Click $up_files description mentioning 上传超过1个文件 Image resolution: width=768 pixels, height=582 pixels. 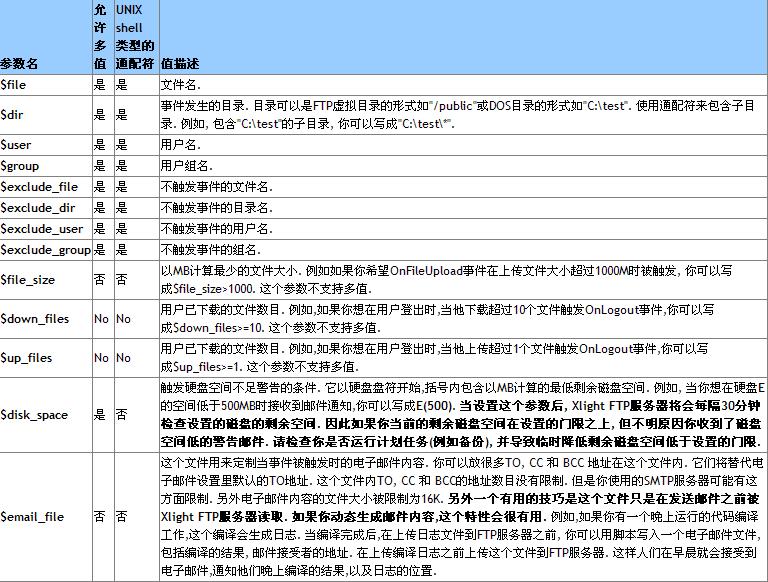pos(434,358)
